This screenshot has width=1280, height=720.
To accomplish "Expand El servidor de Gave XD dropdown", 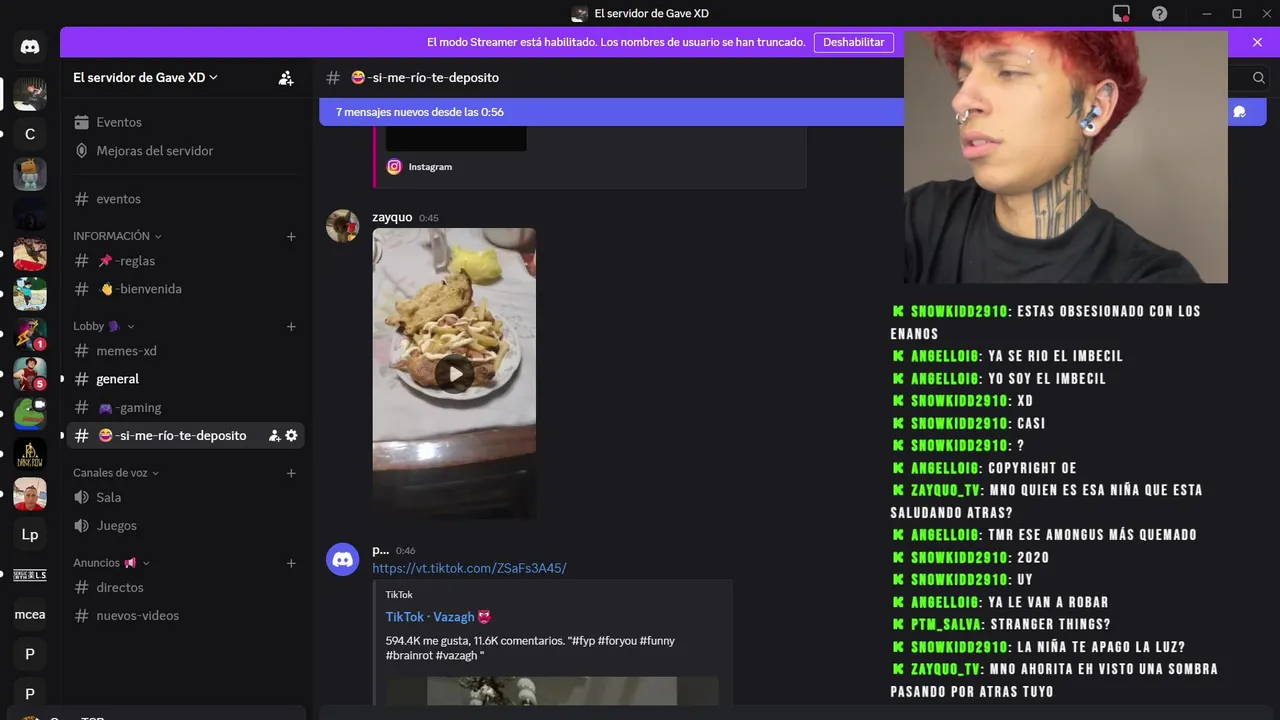I will (145, 78).
